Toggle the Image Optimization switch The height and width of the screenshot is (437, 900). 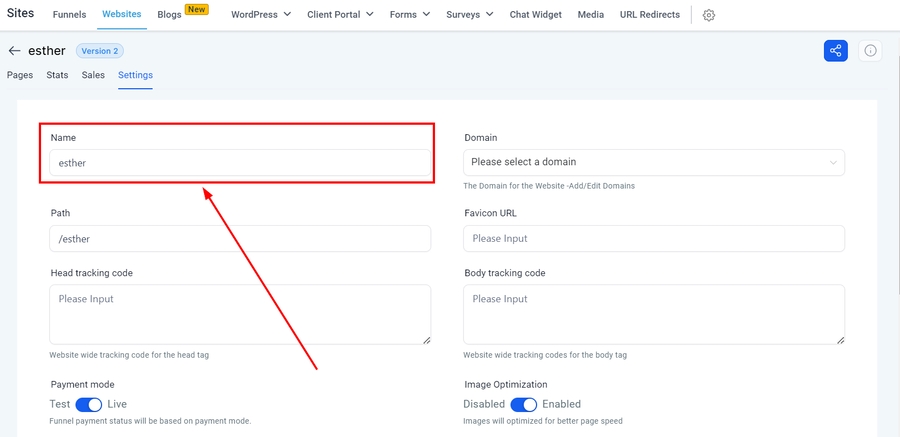coord(524,404)
